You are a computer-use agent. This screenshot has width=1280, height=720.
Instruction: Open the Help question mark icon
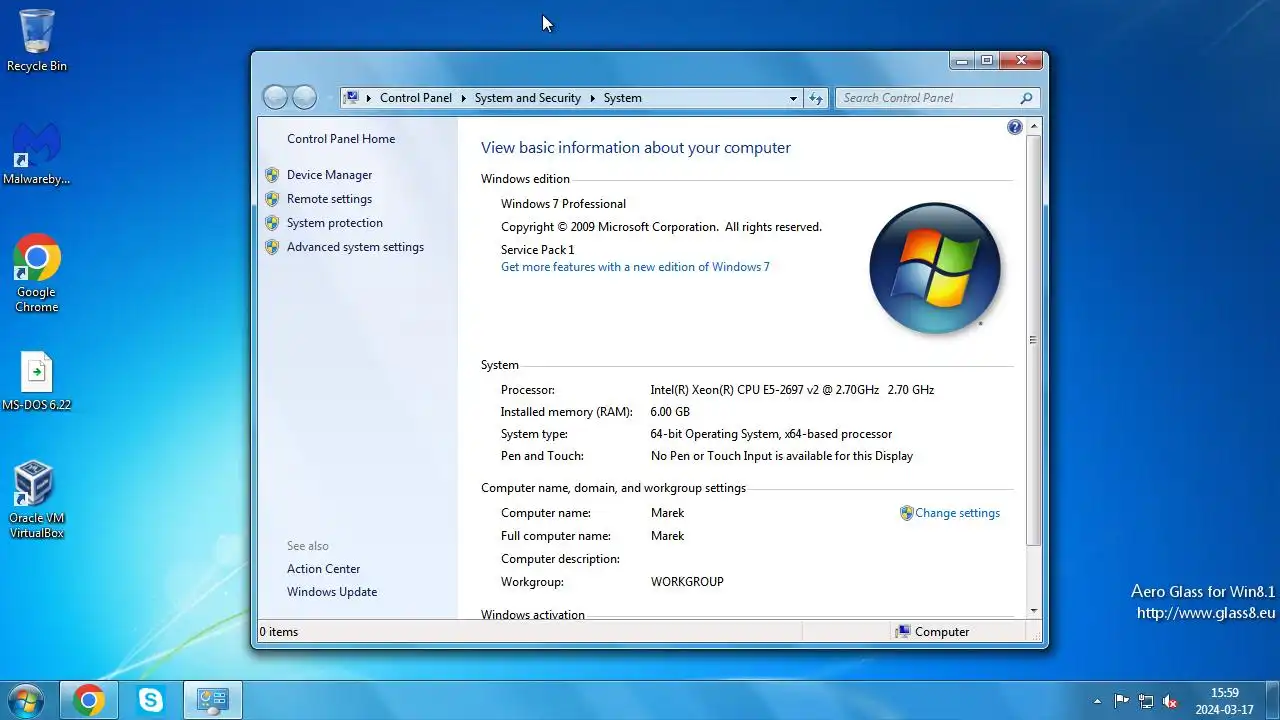click(1015, 127)
